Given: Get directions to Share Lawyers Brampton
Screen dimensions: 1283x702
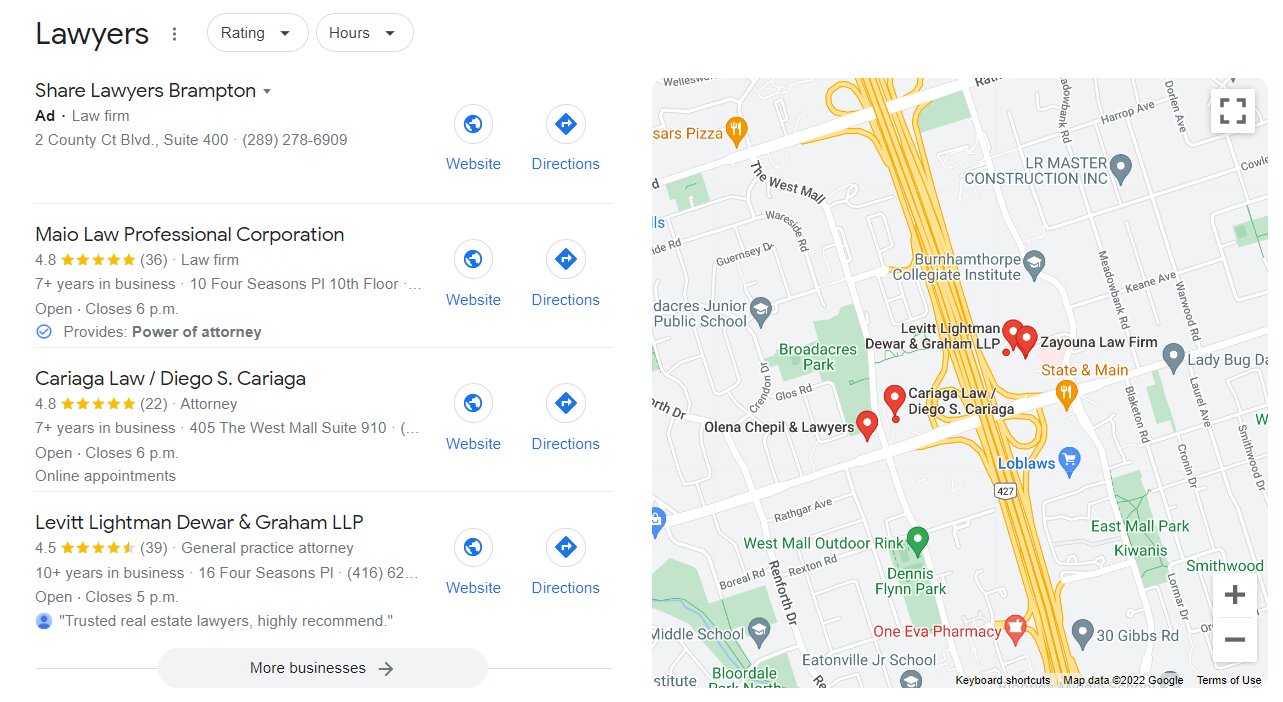Looking at the screenshot, I should pyautogui.click(x=565, y=125).
